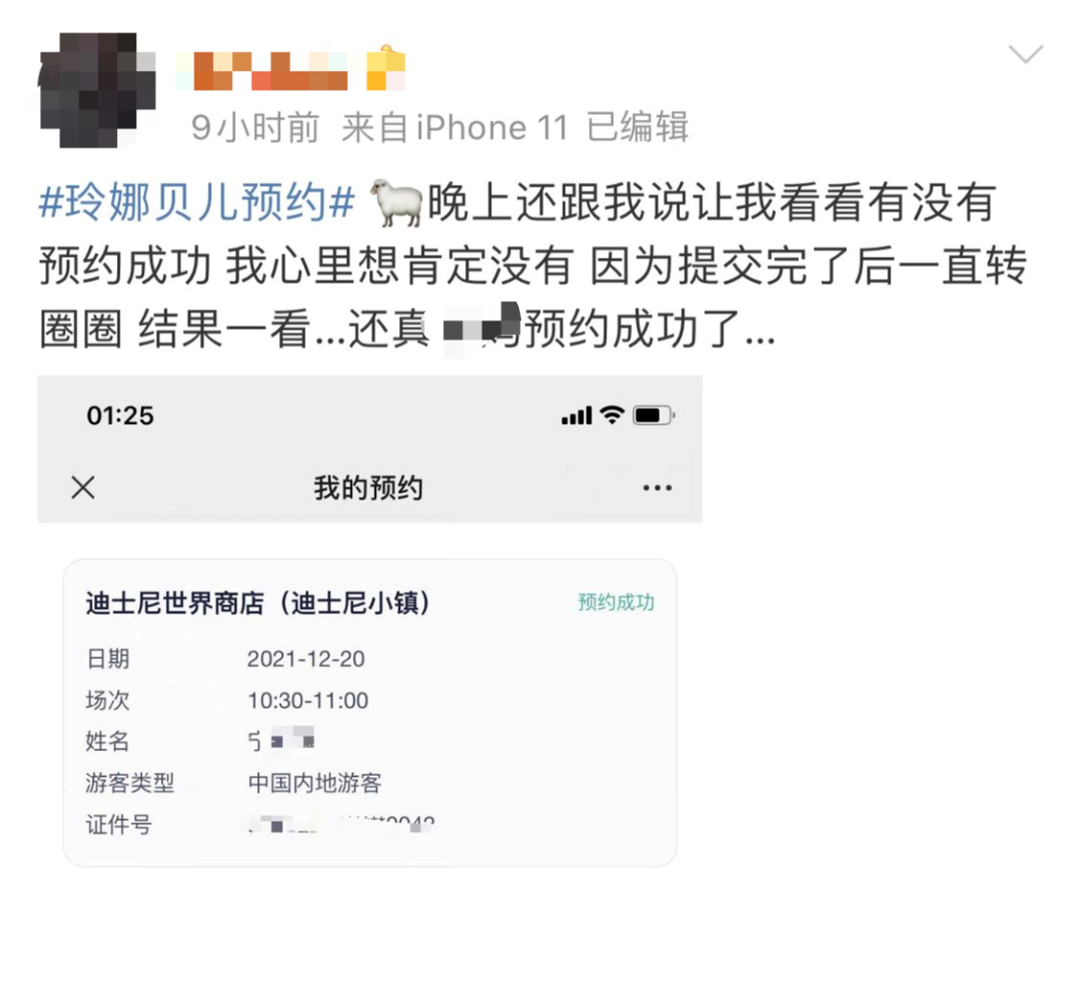Tap the 01:25 clock in status bar
Image resolution: width=1080 pixels, height=986 pixels.
120,416
